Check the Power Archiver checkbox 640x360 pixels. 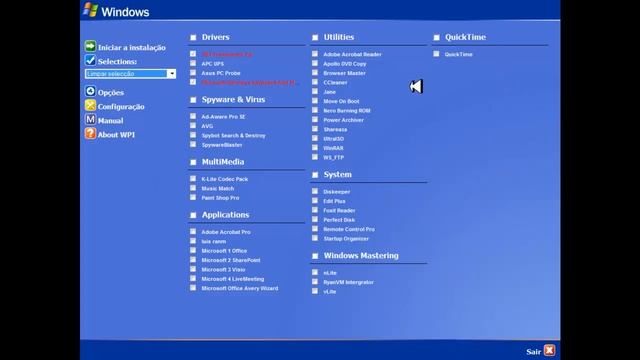315,120
